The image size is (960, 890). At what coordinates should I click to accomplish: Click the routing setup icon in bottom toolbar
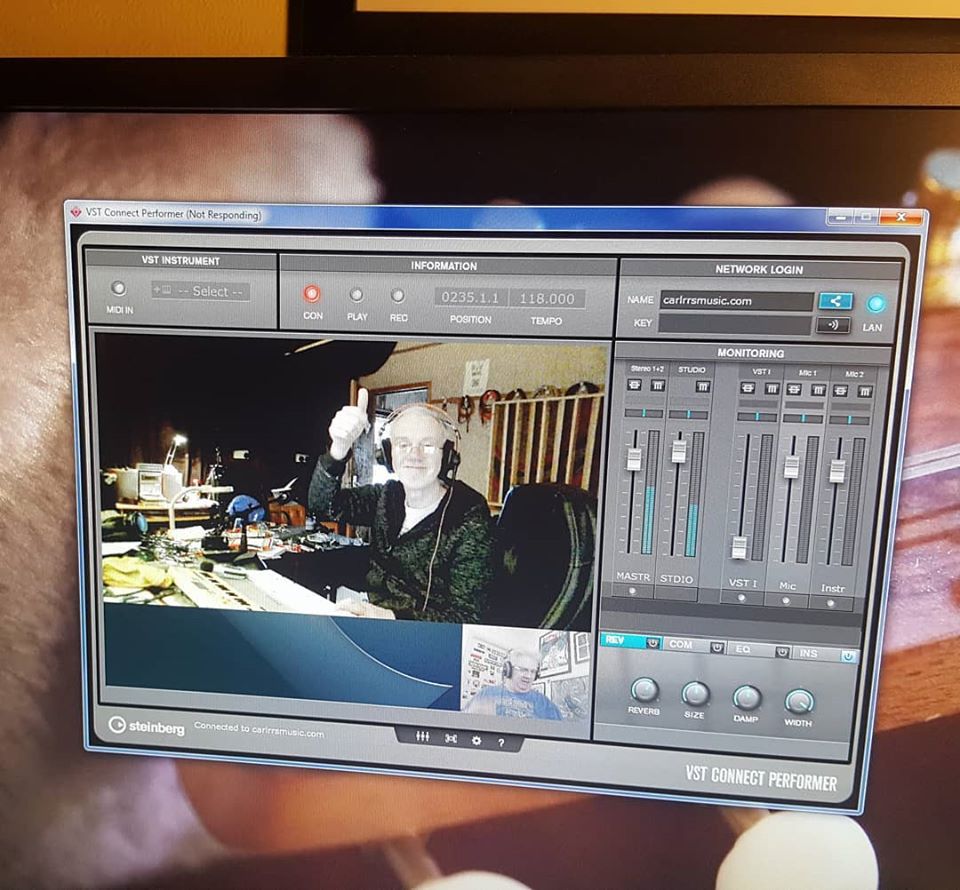click(451, 739)
